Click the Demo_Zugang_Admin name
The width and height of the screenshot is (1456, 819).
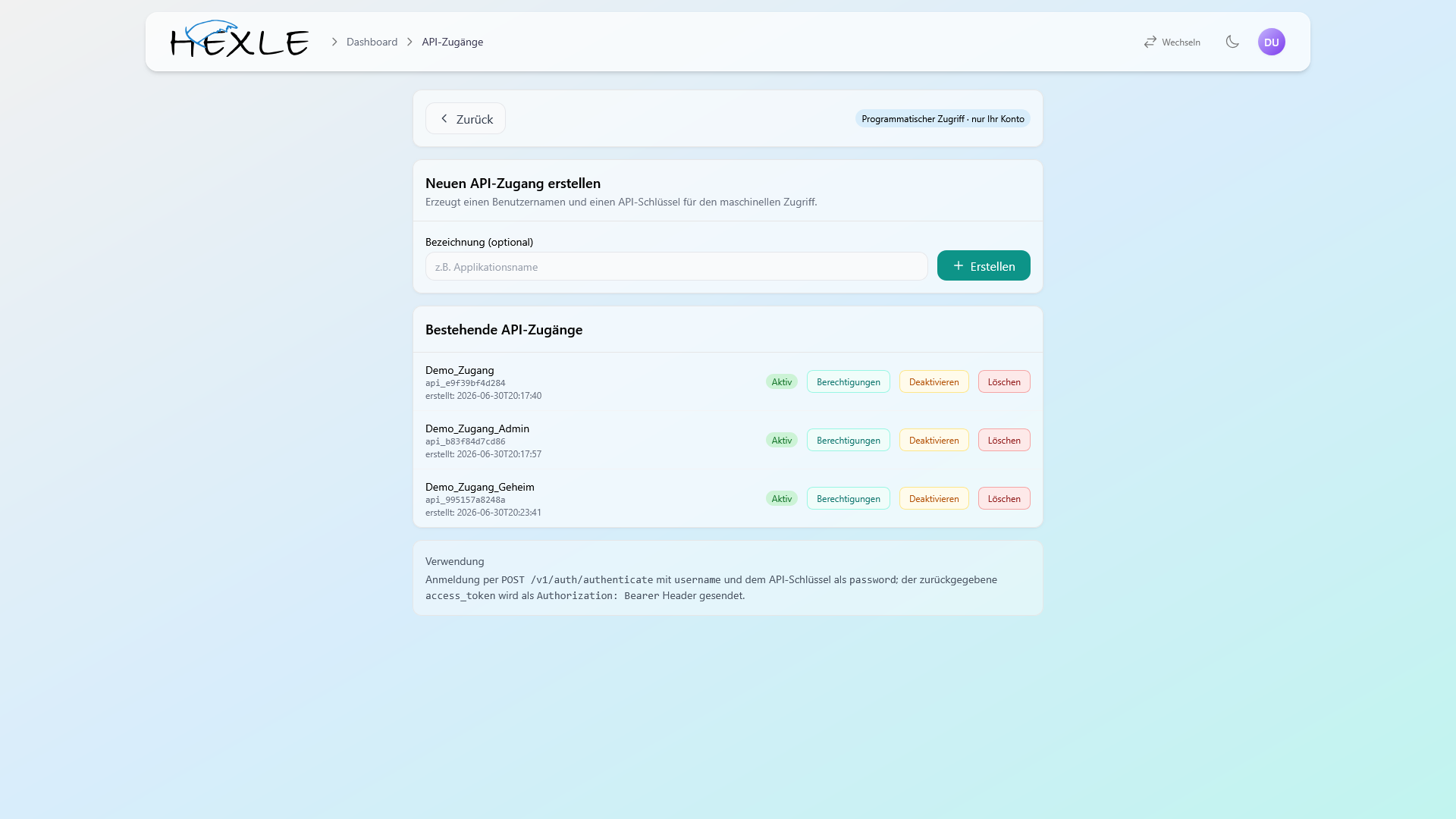click(477, 428)
